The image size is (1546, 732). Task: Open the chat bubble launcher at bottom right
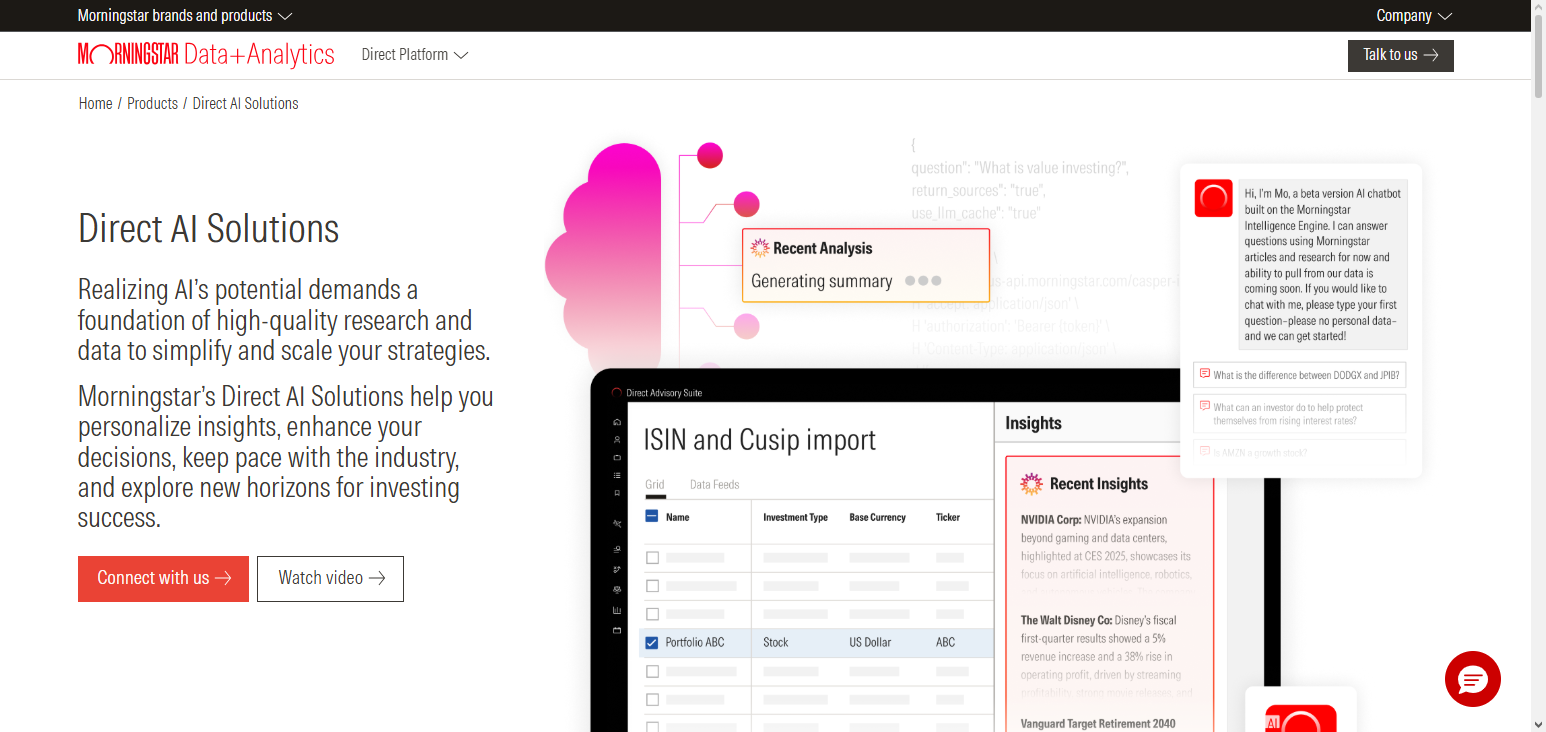(1472, 679)
